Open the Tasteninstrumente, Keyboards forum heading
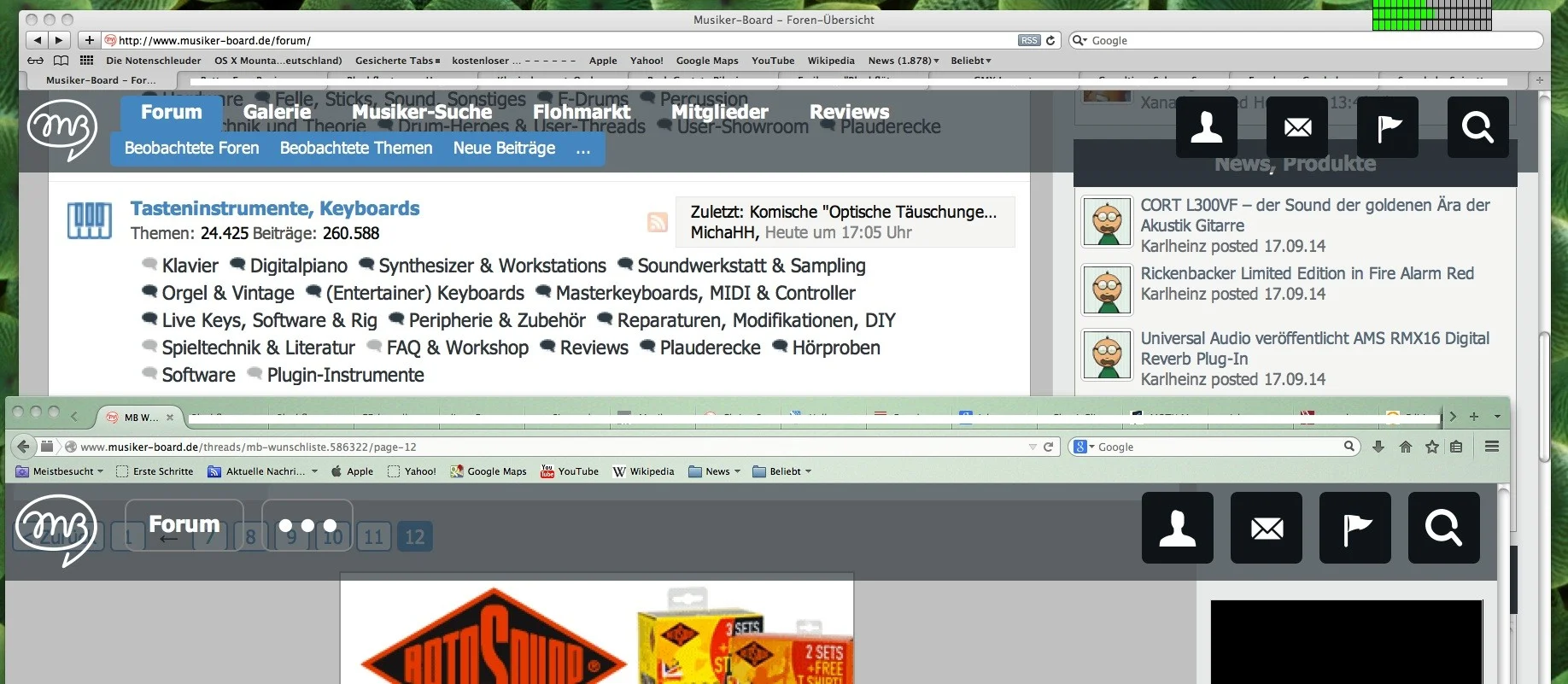 275,208
